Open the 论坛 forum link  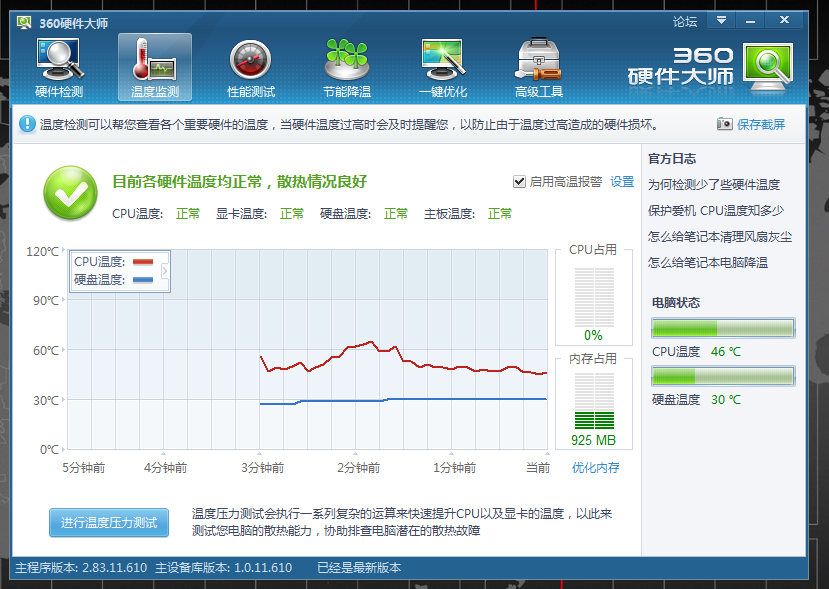click(685, 22)
